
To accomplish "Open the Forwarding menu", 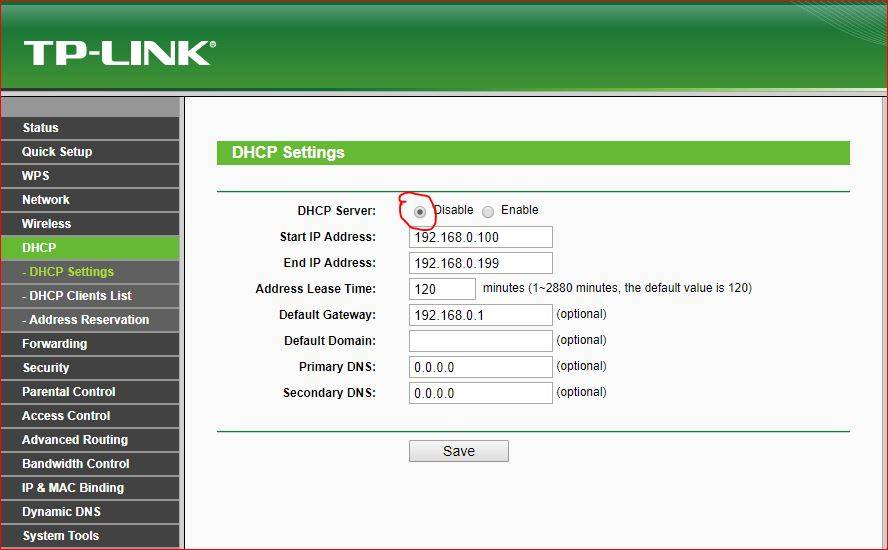I will click(x=90, y=344).
